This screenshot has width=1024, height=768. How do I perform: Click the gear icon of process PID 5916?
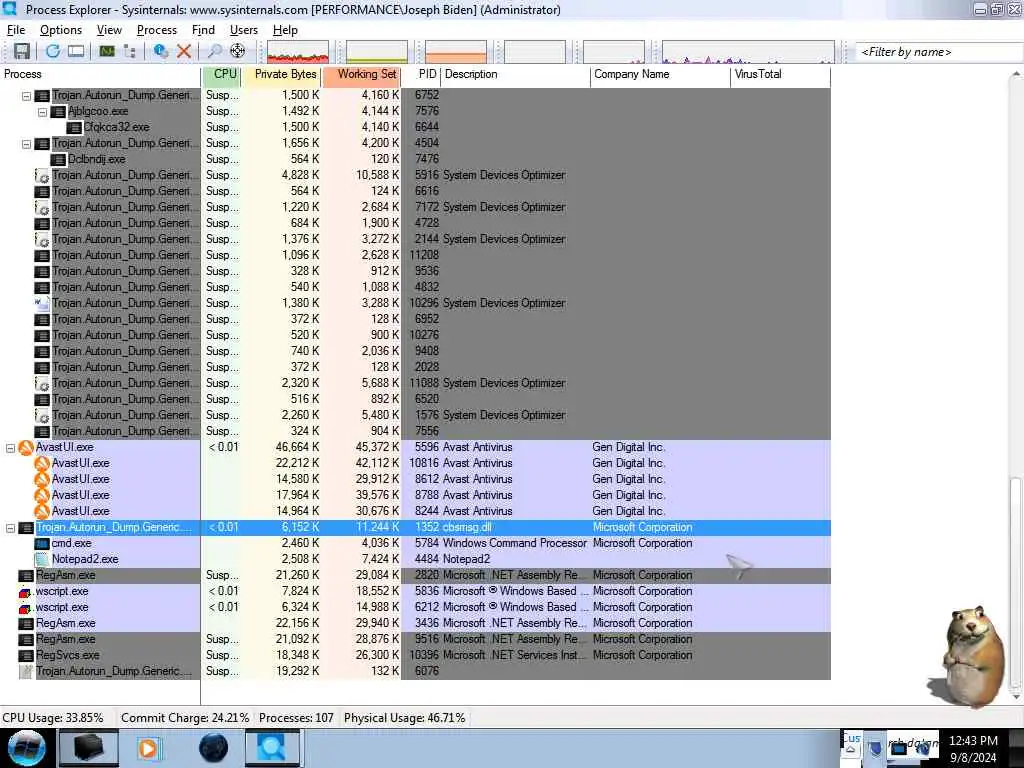point(42,176)
